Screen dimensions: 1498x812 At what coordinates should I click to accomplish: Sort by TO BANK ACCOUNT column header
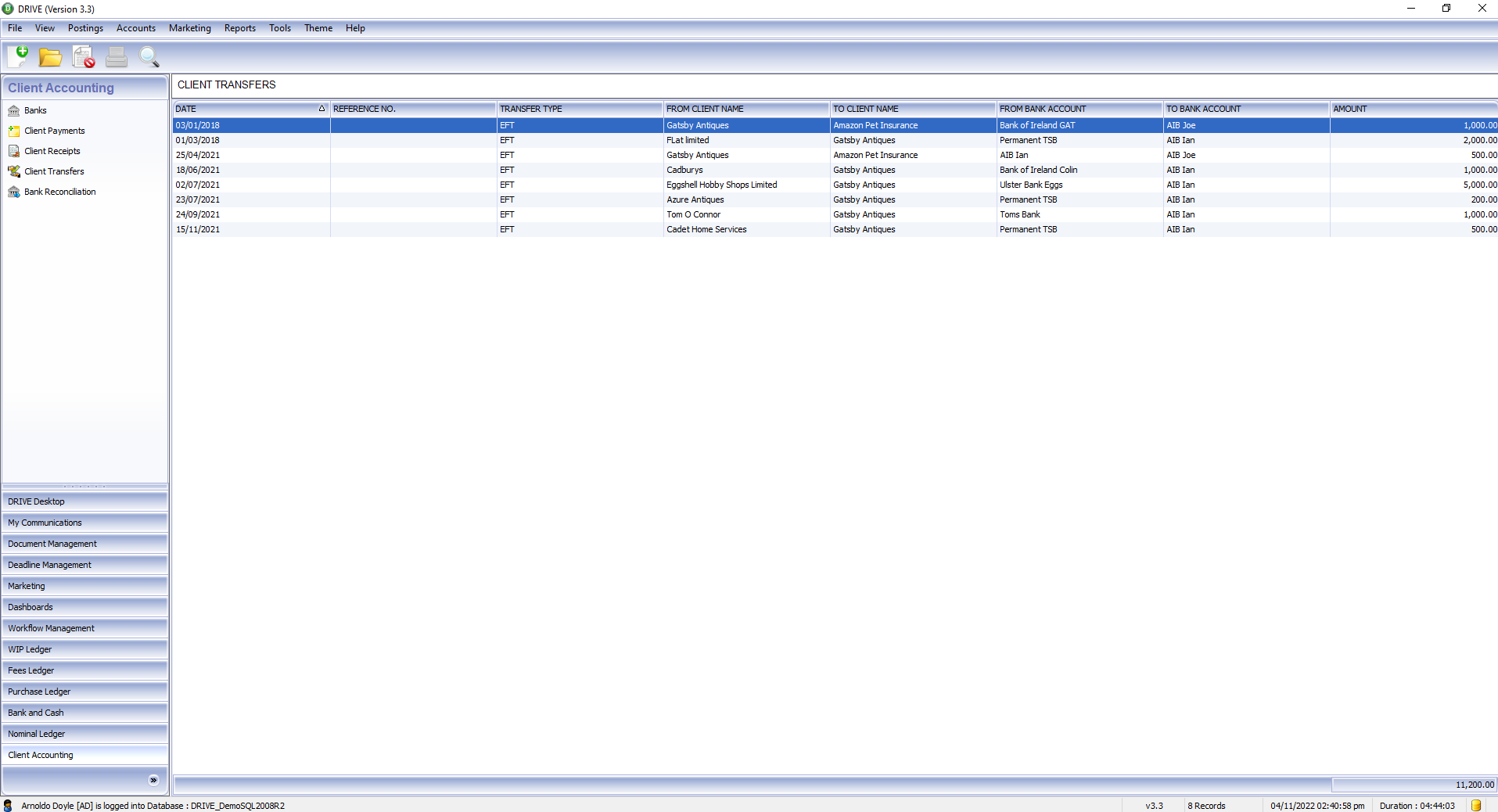click(1246, 109)
